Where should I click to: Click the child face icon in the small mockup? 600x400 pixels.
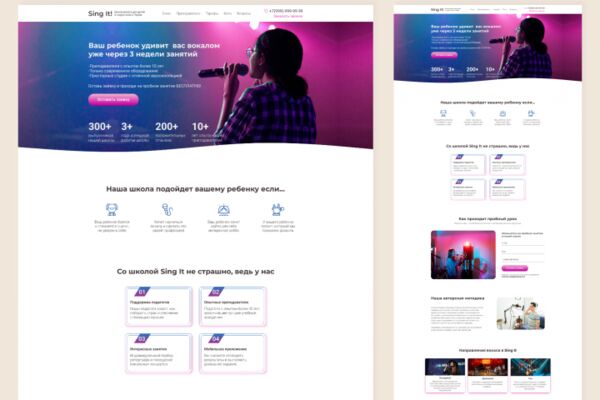pyautogui.click(x=443, y=113)
